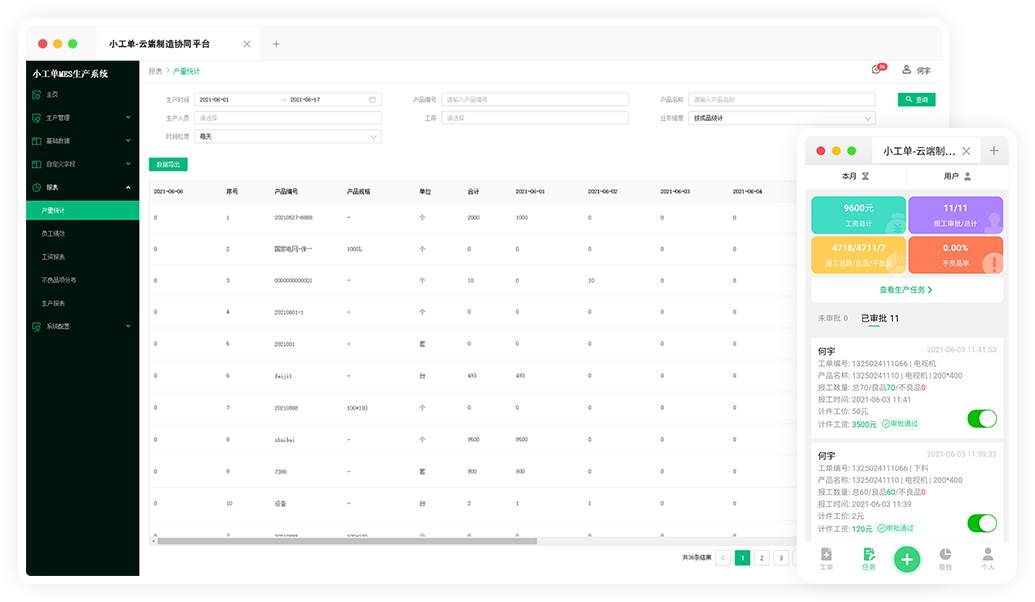Click the 数据导出 export button

(168, 164)
